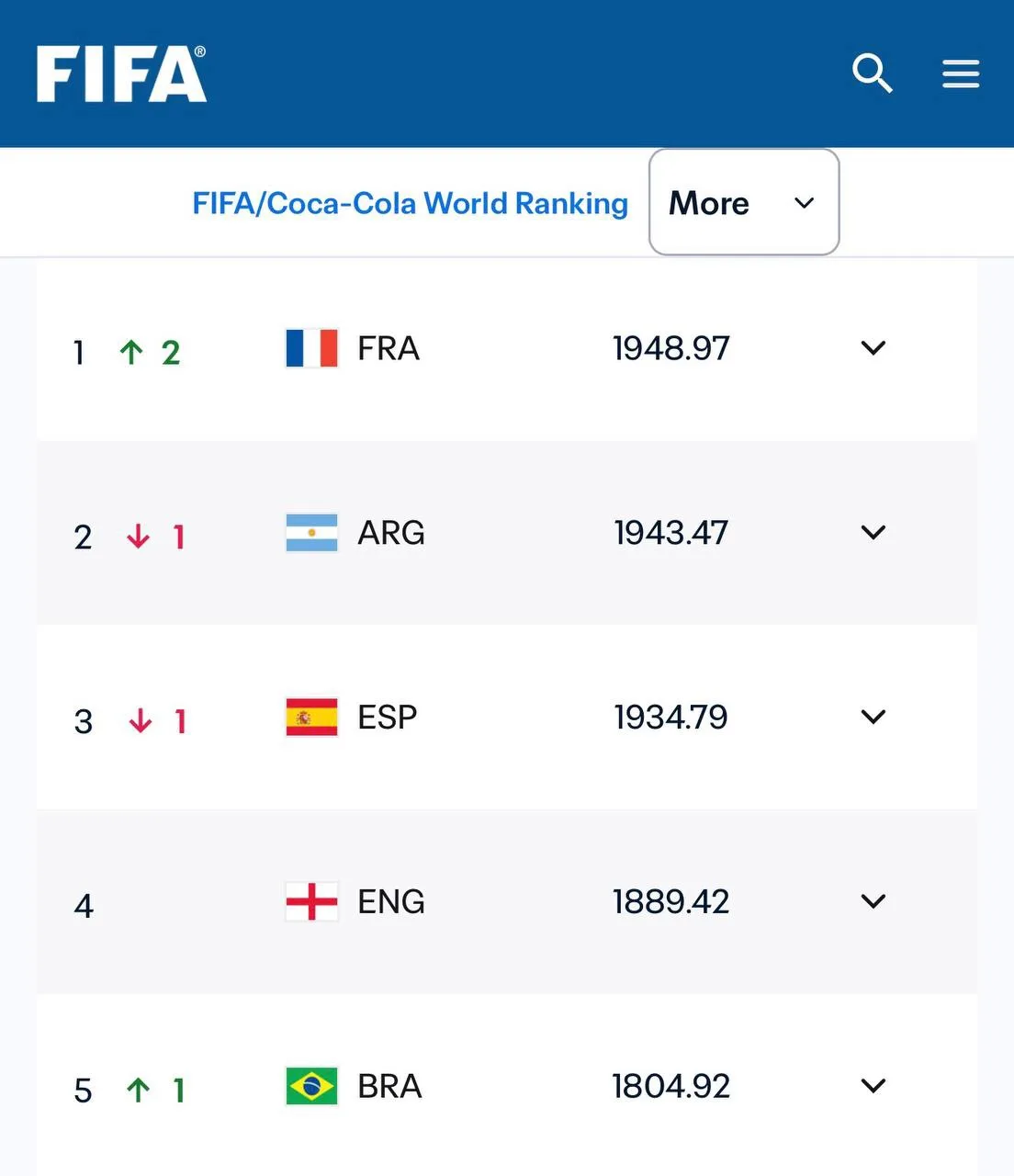1014x1176 pixels.
Task: Click the FIFA logo
Action: click(121, 74)
